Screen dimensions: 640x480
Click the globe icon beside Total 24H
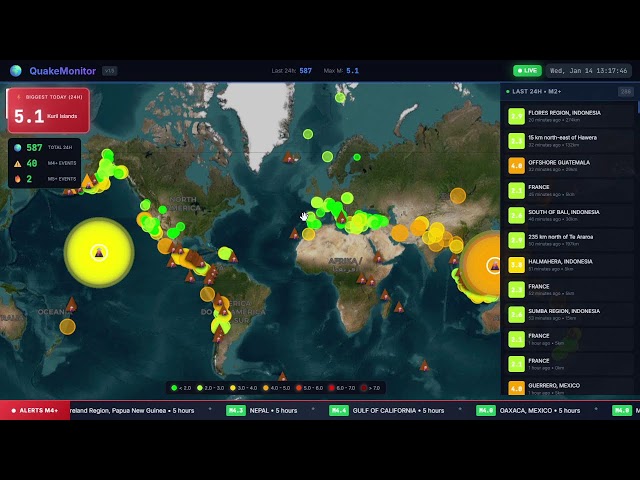tap(18, 148)
